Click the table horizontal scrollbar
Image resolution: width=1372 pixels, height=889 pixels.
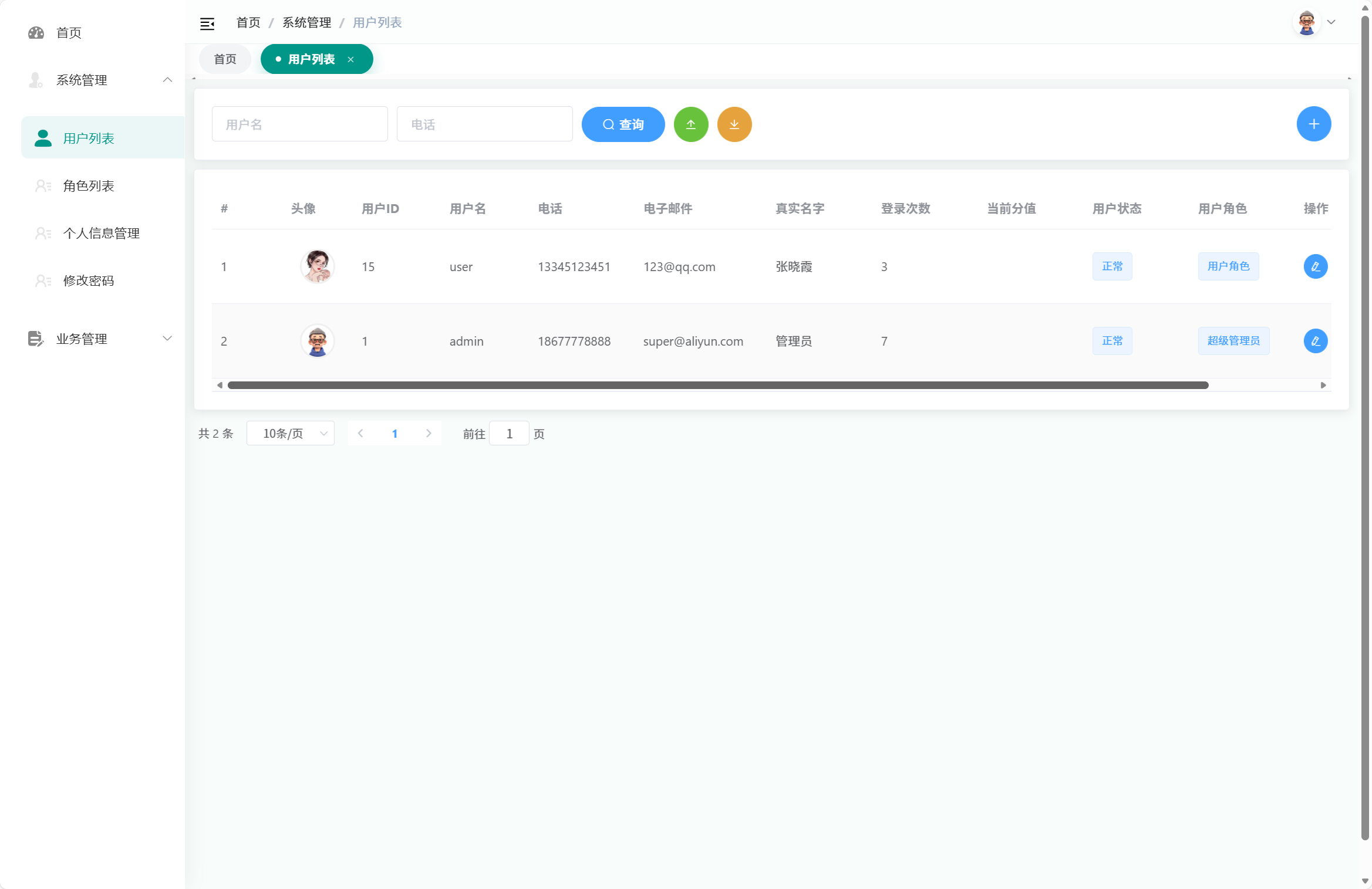717,386
